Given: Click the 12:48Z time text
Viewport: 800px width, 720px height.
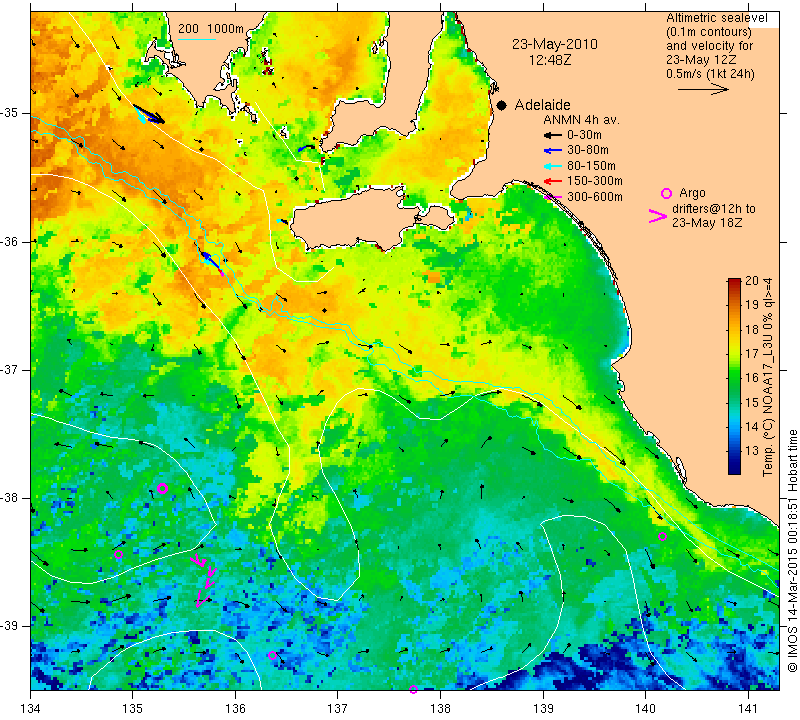Looking at the screenshot, I should pos(550,60).
